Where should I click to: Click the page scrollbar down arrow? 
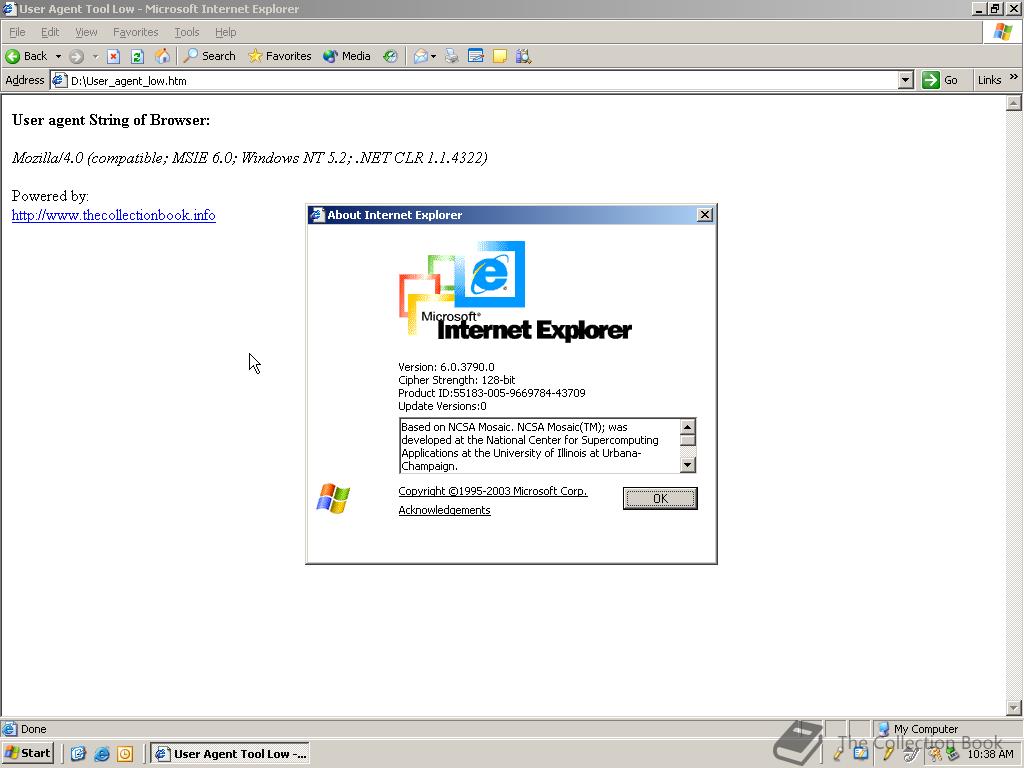1014,707
